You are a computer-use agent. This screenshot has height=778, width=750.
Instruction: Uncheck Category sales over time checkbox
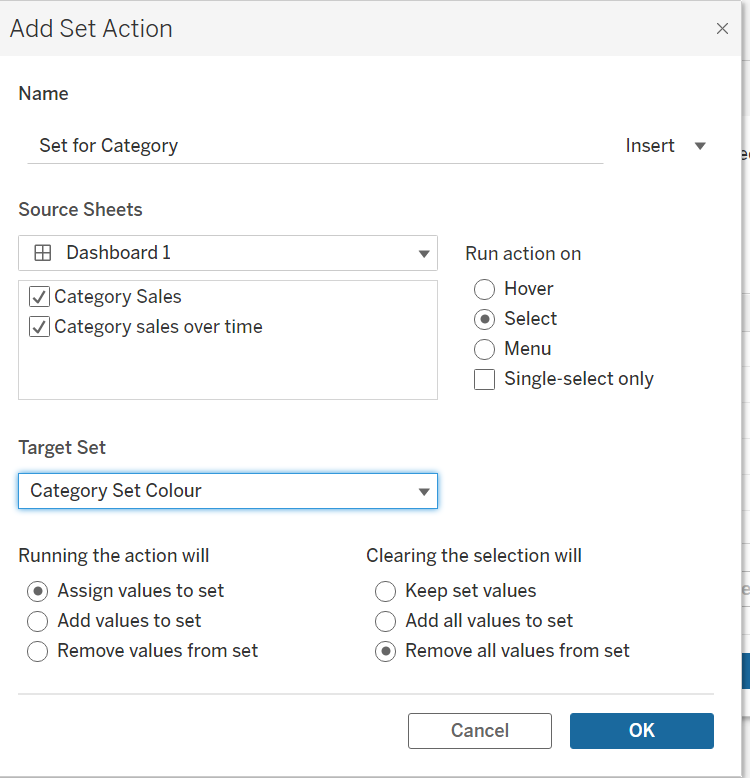[39, 327]
